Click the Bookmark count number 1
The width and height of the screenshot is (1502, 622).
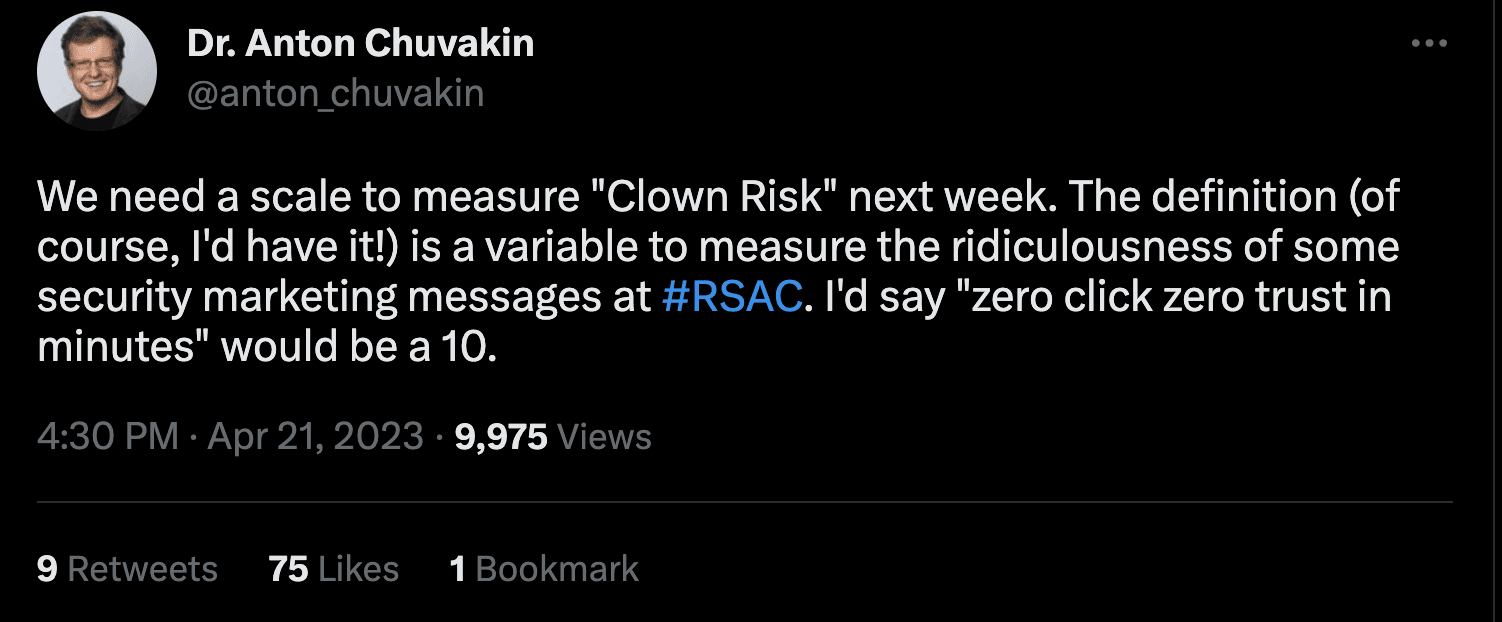(458, 569)
